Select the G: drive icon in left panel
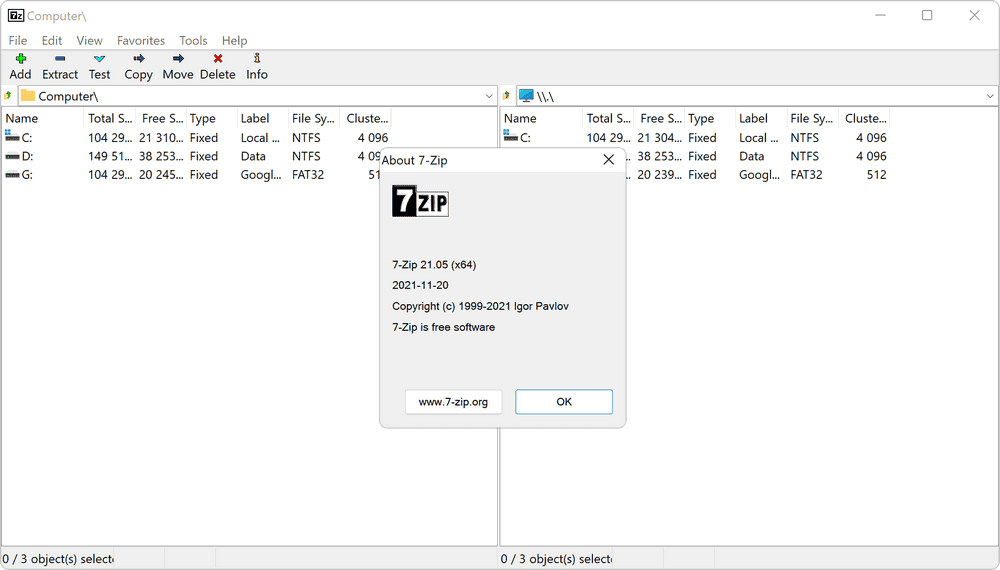The height and width of the screenshot is (570, 1000). (x=12, y=175)
